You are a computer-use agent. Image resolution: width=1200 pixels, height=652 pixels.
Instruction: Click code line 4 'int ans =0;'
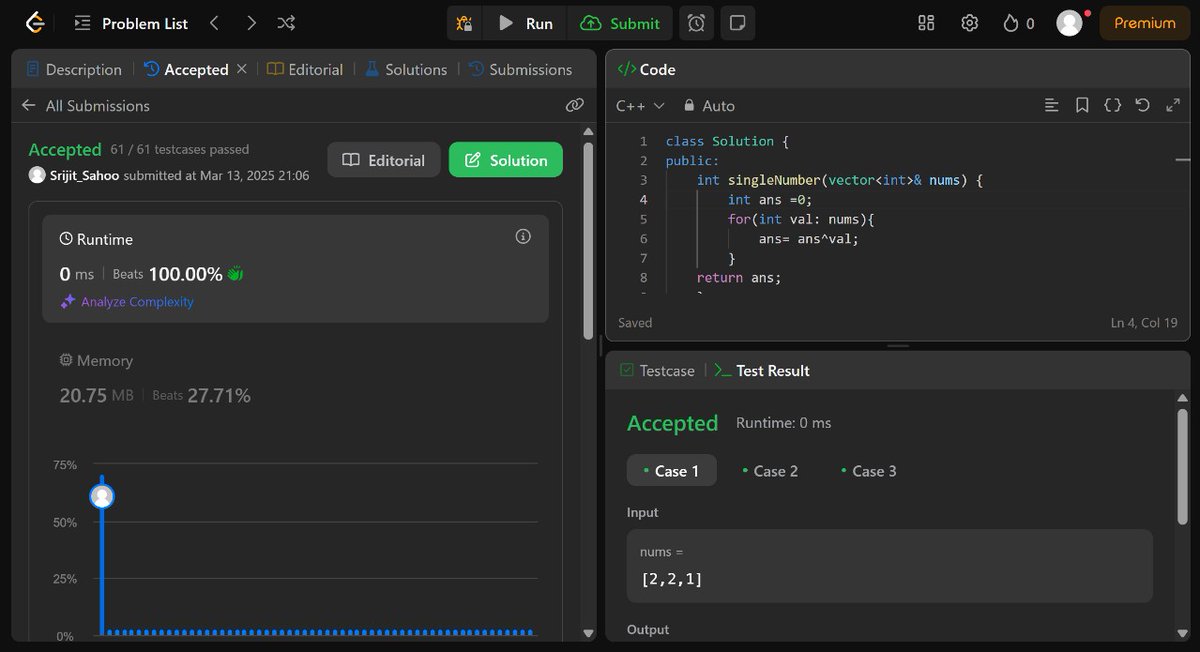coord(771,199)
